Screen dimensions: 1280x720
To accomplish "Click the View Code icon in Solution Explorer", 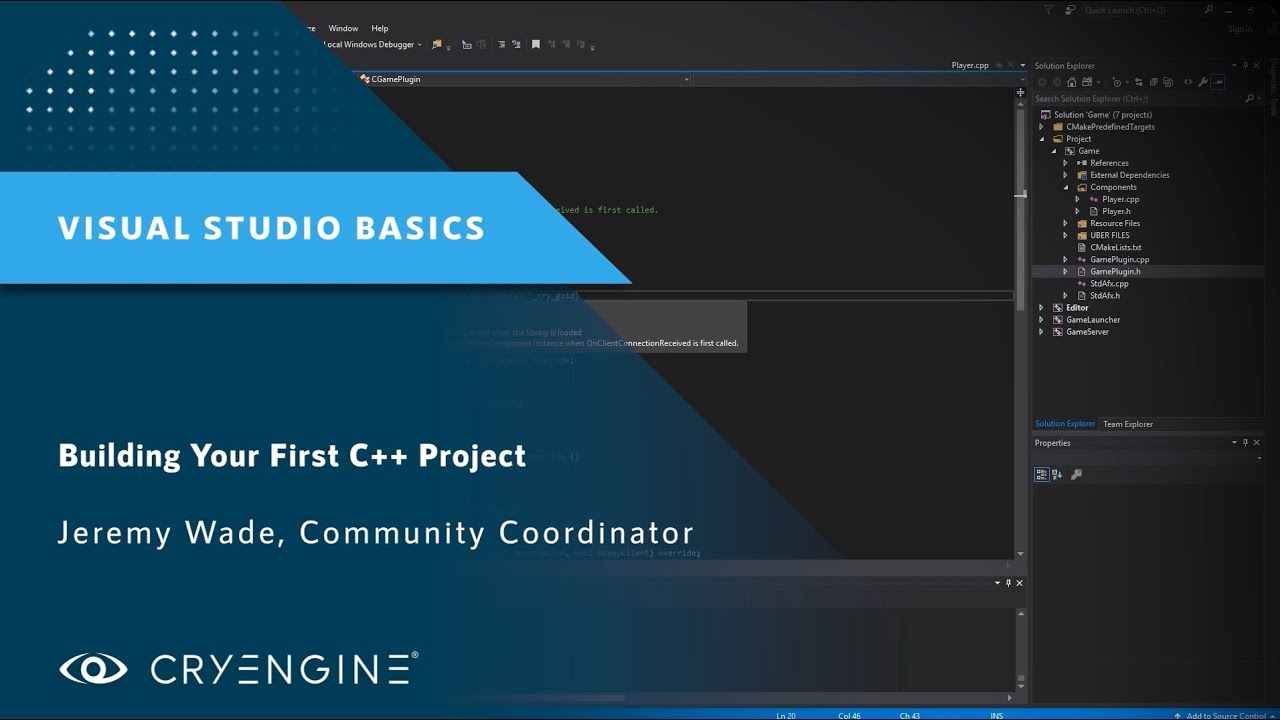I will click(1188, 82).
